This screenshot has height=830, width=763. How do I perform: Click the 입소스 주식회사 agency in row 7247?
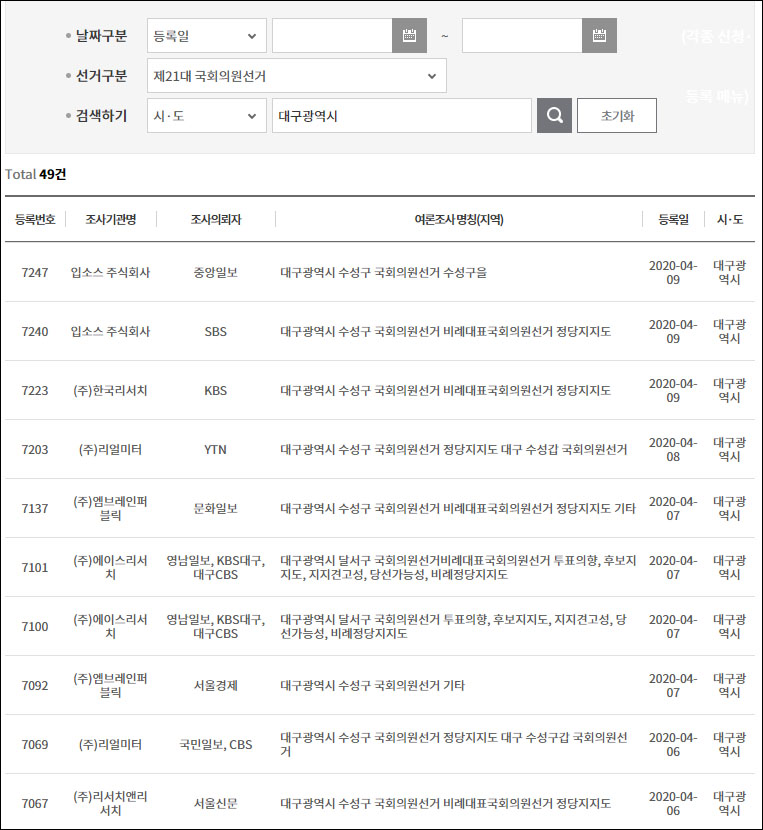pos(110,272)
